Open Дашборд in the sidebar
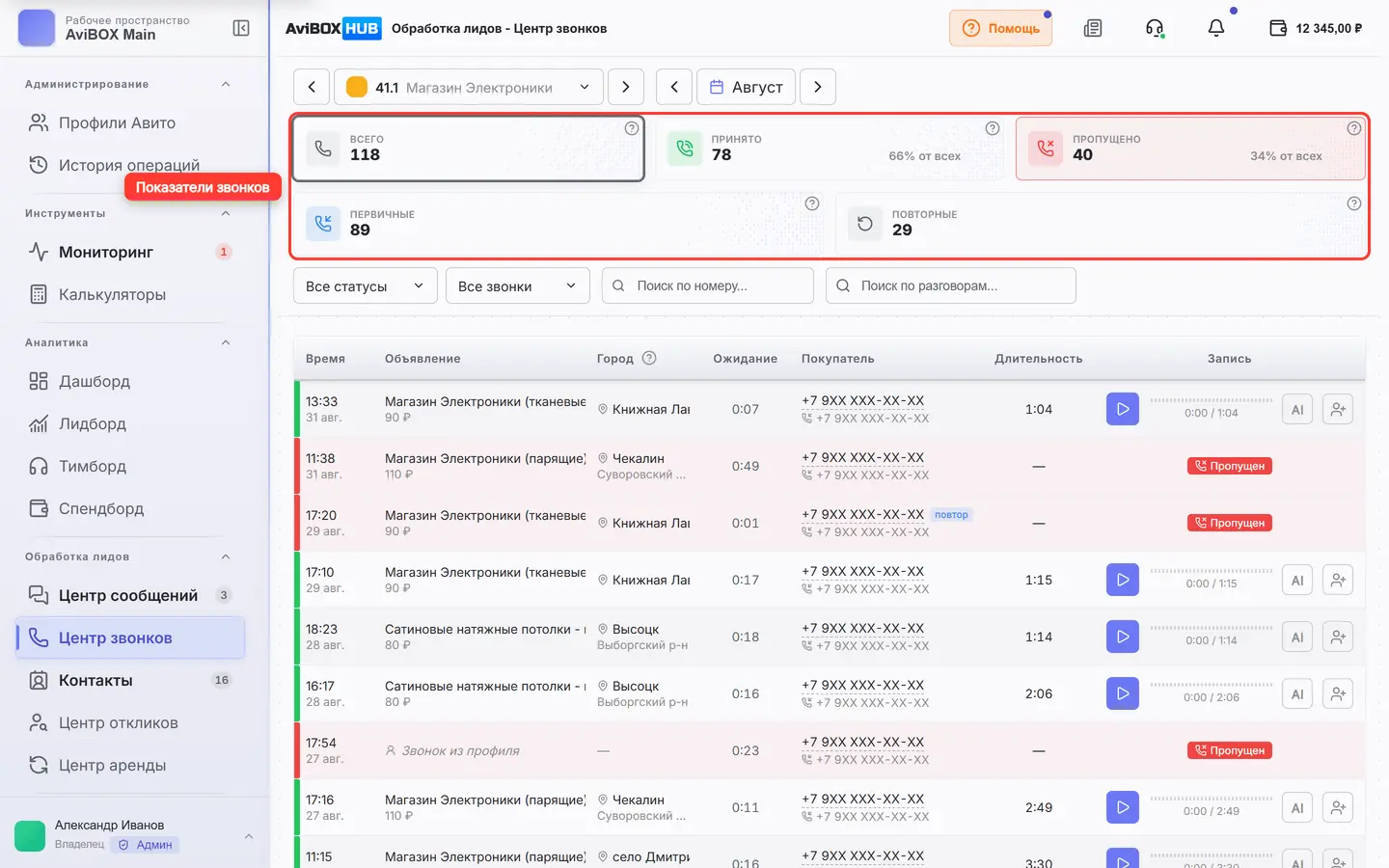The width and height of the screenshot is (1389, 868). pos(130,381)
